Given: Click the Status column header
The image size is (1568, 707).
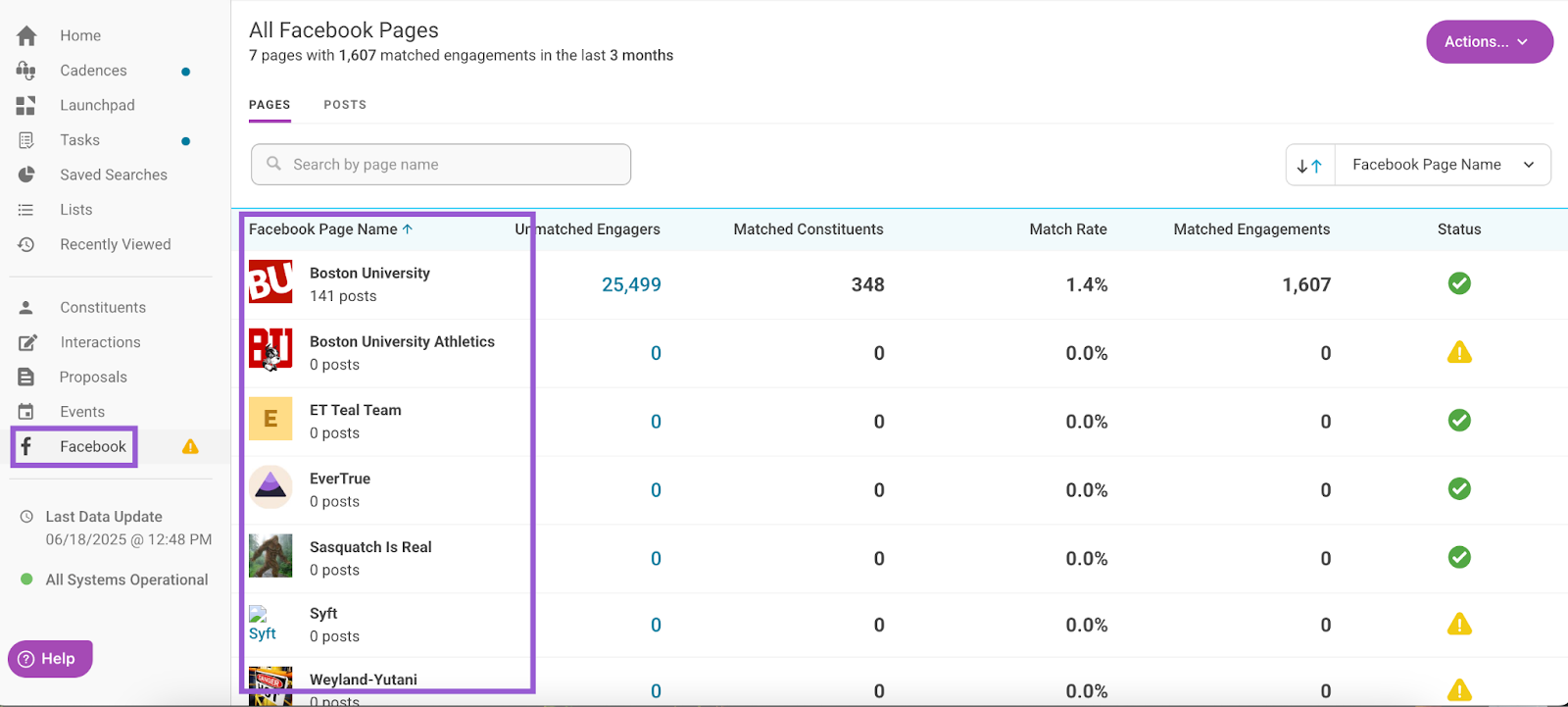Looking at the screenshot, I should point(1459,229).
